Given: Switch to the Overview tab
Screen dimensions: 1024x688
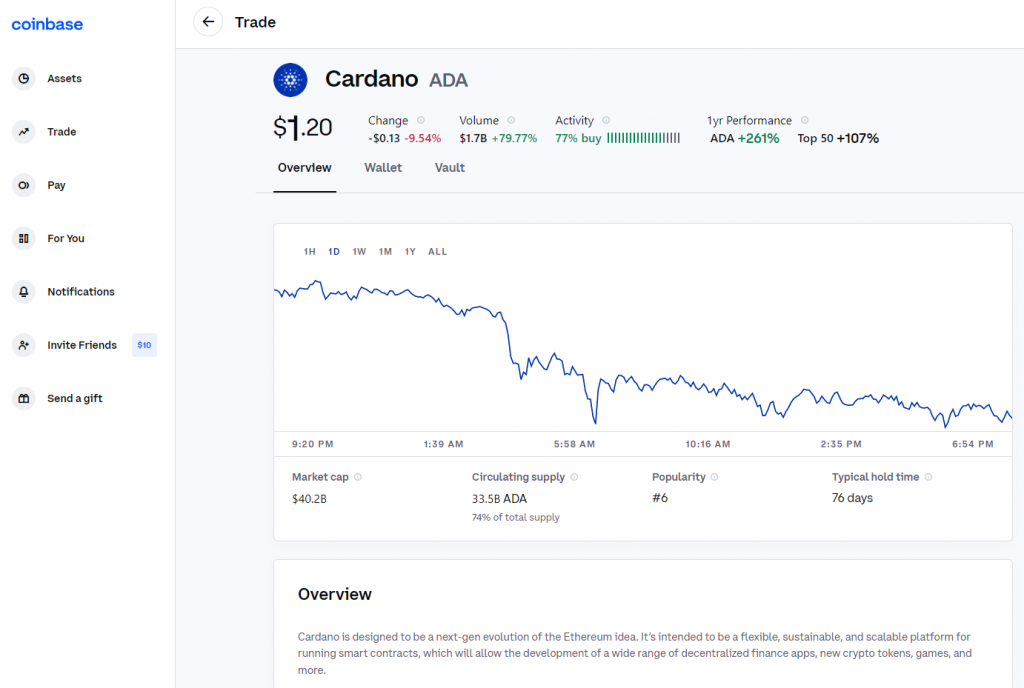Looking at the screenshot, I should (304, 168).
